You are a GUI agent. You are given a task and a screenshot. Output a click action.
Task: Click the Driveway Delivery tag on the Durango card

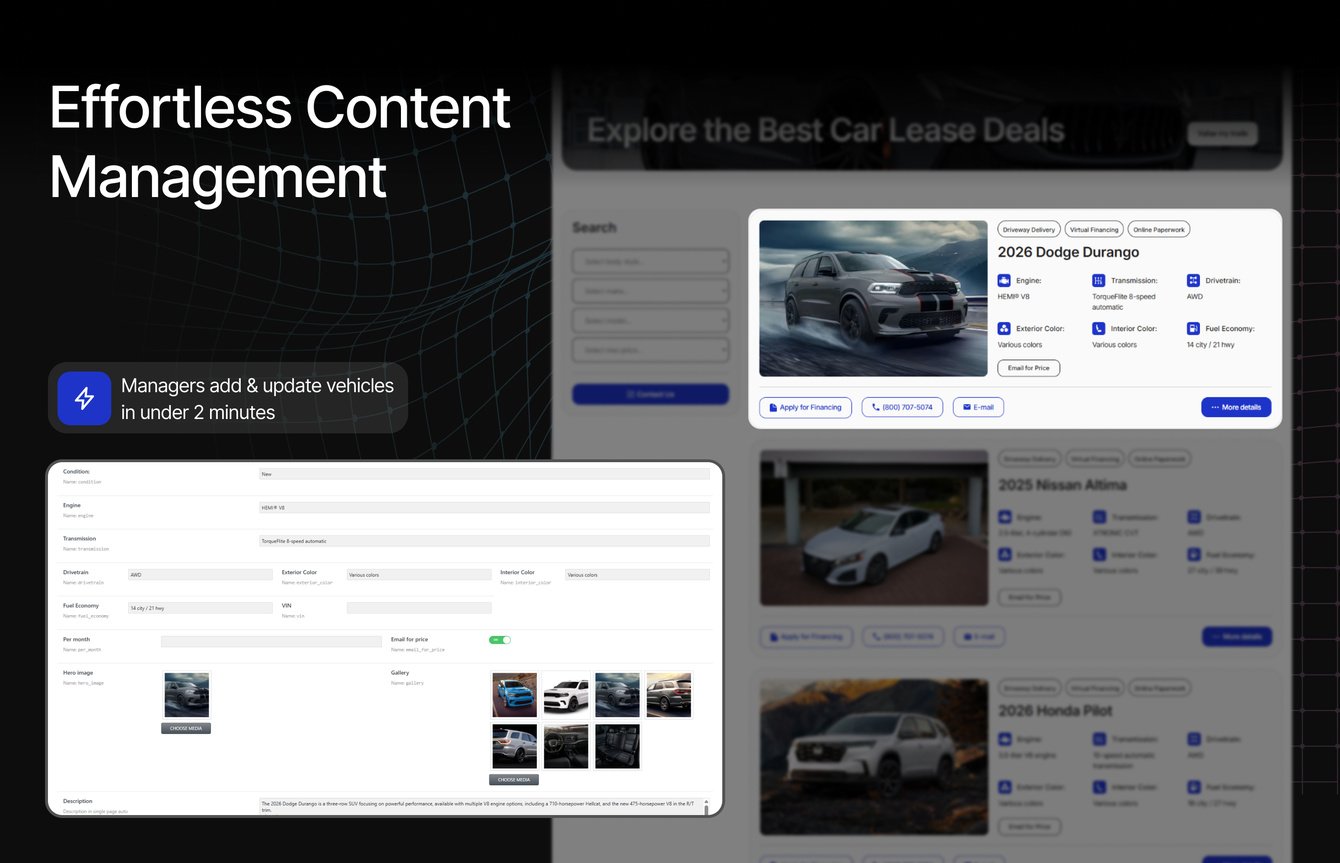1029,230
